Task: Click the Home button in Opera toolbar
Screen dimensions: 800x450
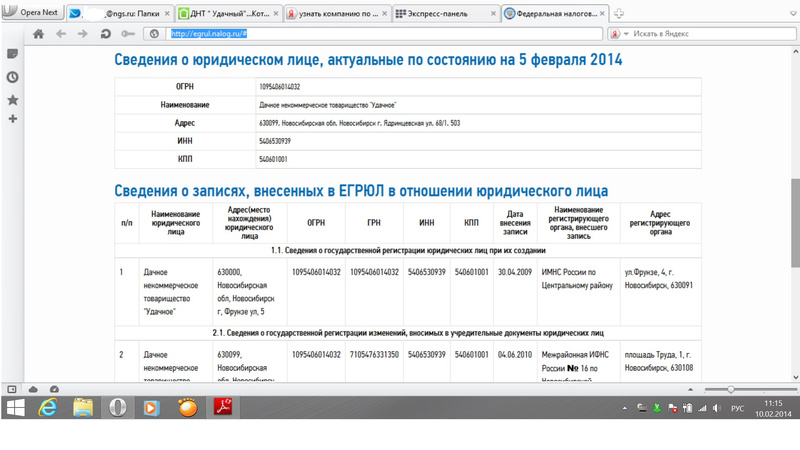Action: click(38, 33)
